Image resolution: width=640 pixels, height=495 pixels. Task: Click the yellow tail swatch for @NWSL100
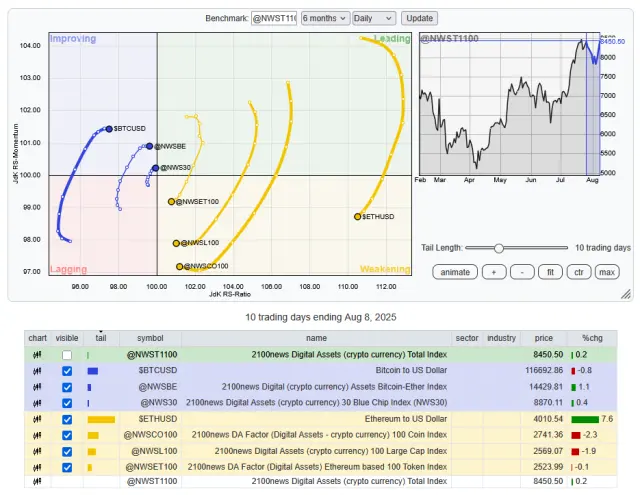(x=91, y=451)
